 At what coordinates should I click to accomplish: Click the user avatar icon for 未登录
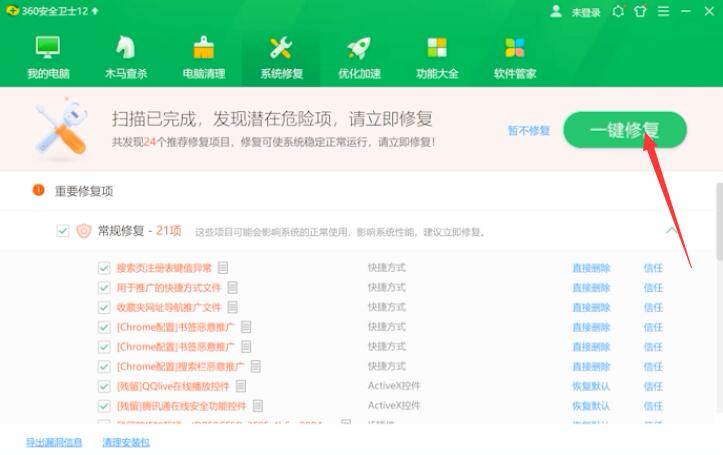(556, 11)
